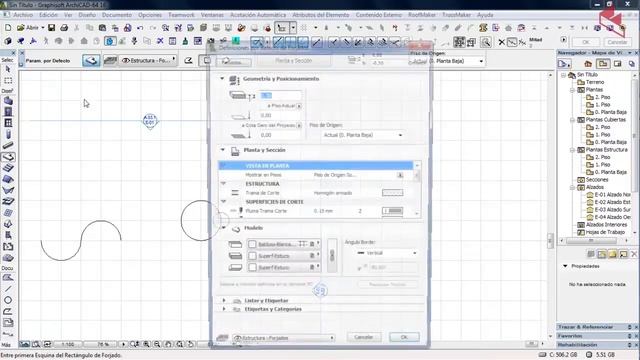The image size is (640, 360).
Task: Select the Arrow selection tool in toolbox
Action: point(8,69)
